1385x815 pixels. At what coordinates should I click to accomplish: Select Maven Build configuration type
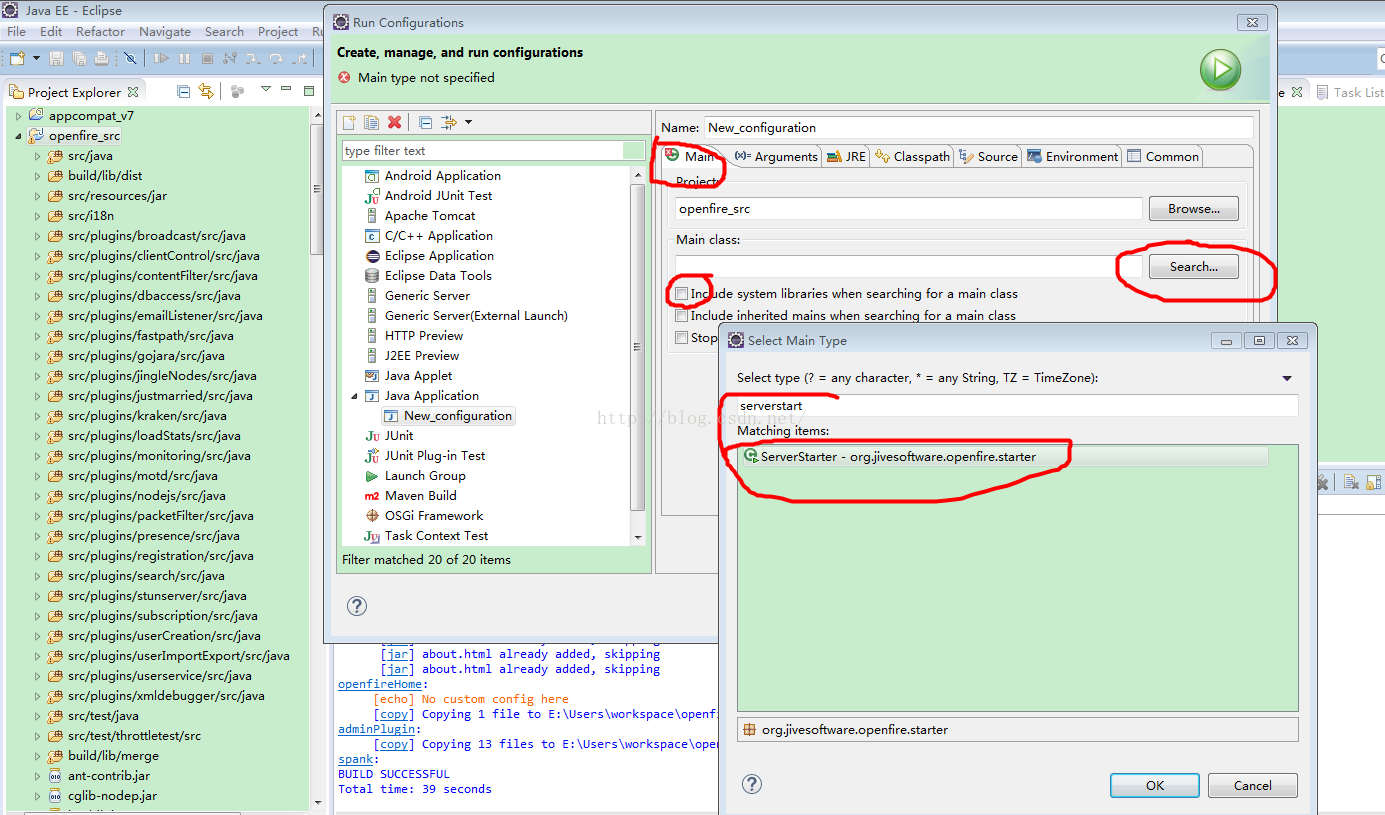(x=421, y=495)
